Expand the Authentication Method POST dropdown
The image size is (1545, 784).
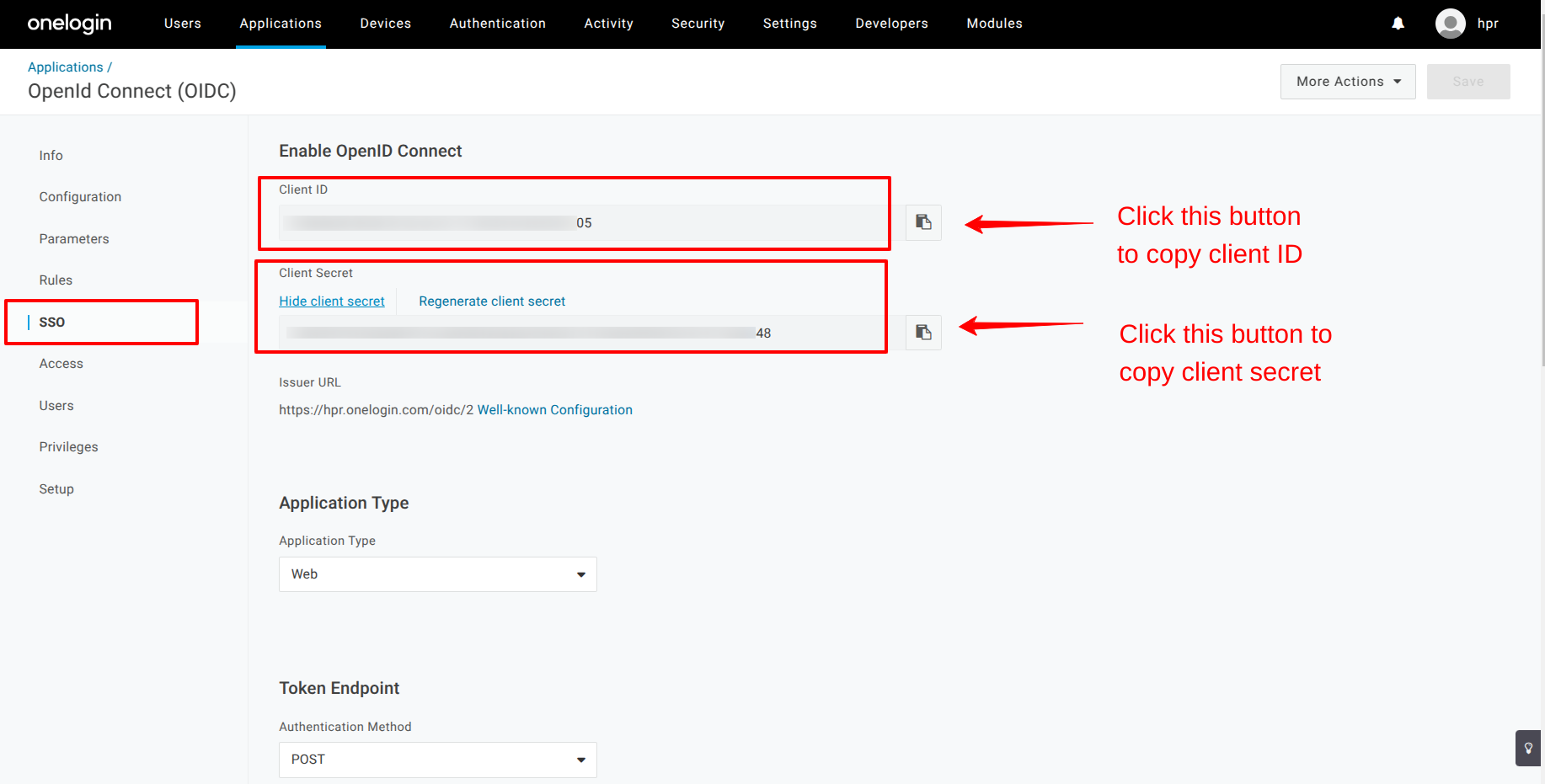438,760
